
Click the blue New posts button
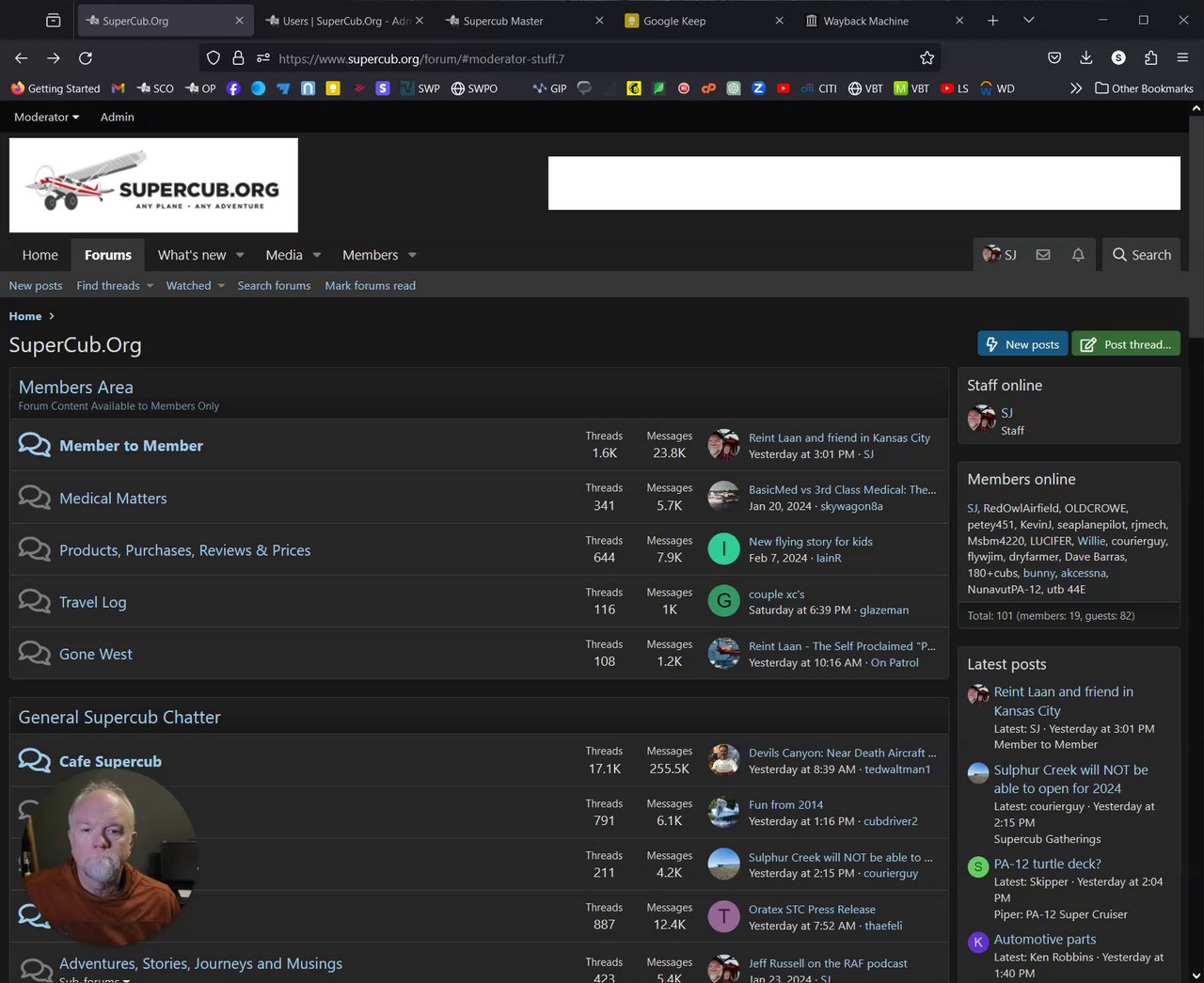coord(1022,344)
